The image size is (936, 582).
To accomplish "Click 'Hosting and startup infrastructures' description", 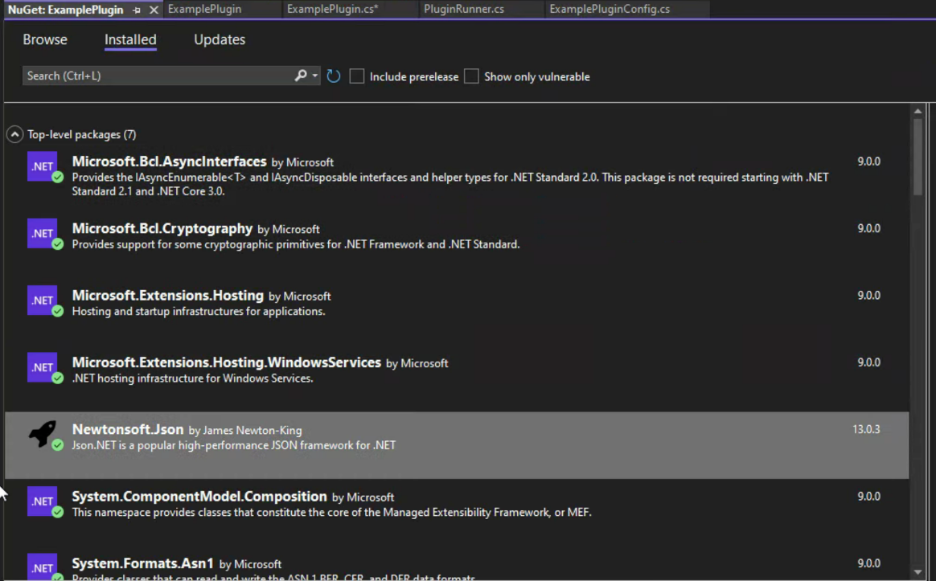I will tap(199, 312).
